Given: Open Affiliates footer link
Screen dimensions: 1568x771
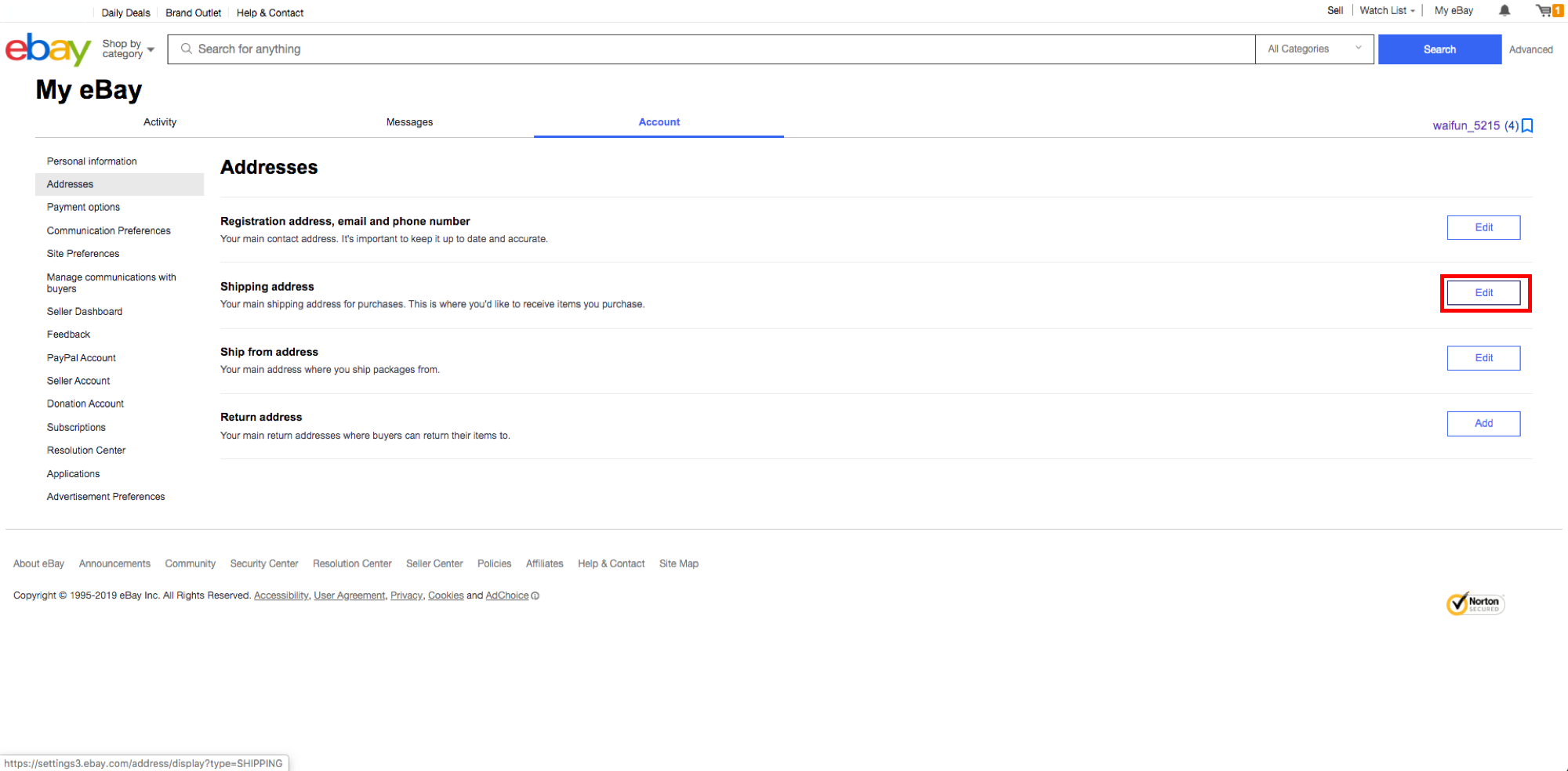Looking at the screenshot, I should pos(544,563).
